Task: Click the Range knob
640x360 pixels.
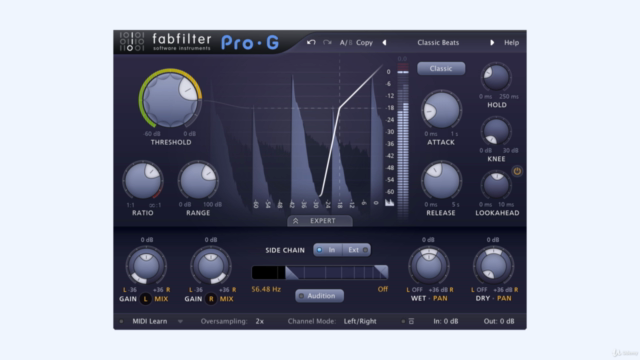Action: [x=198, y=181]
